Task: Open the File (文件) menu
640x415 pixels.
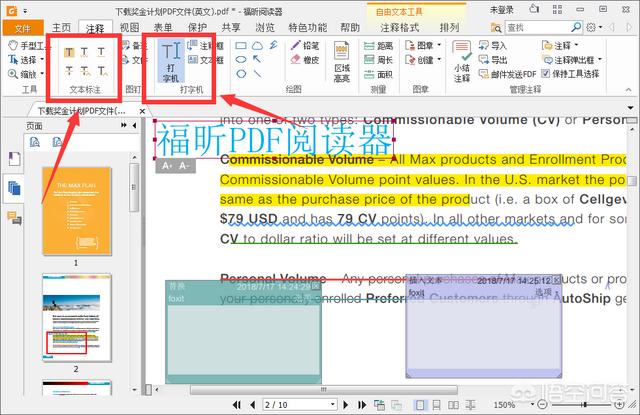Action: click(x=22, y=28)
